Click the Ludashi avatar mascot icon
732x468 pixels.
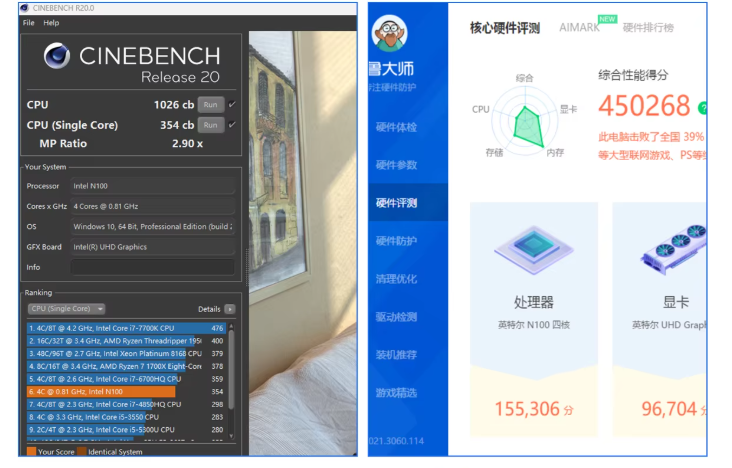389,34
